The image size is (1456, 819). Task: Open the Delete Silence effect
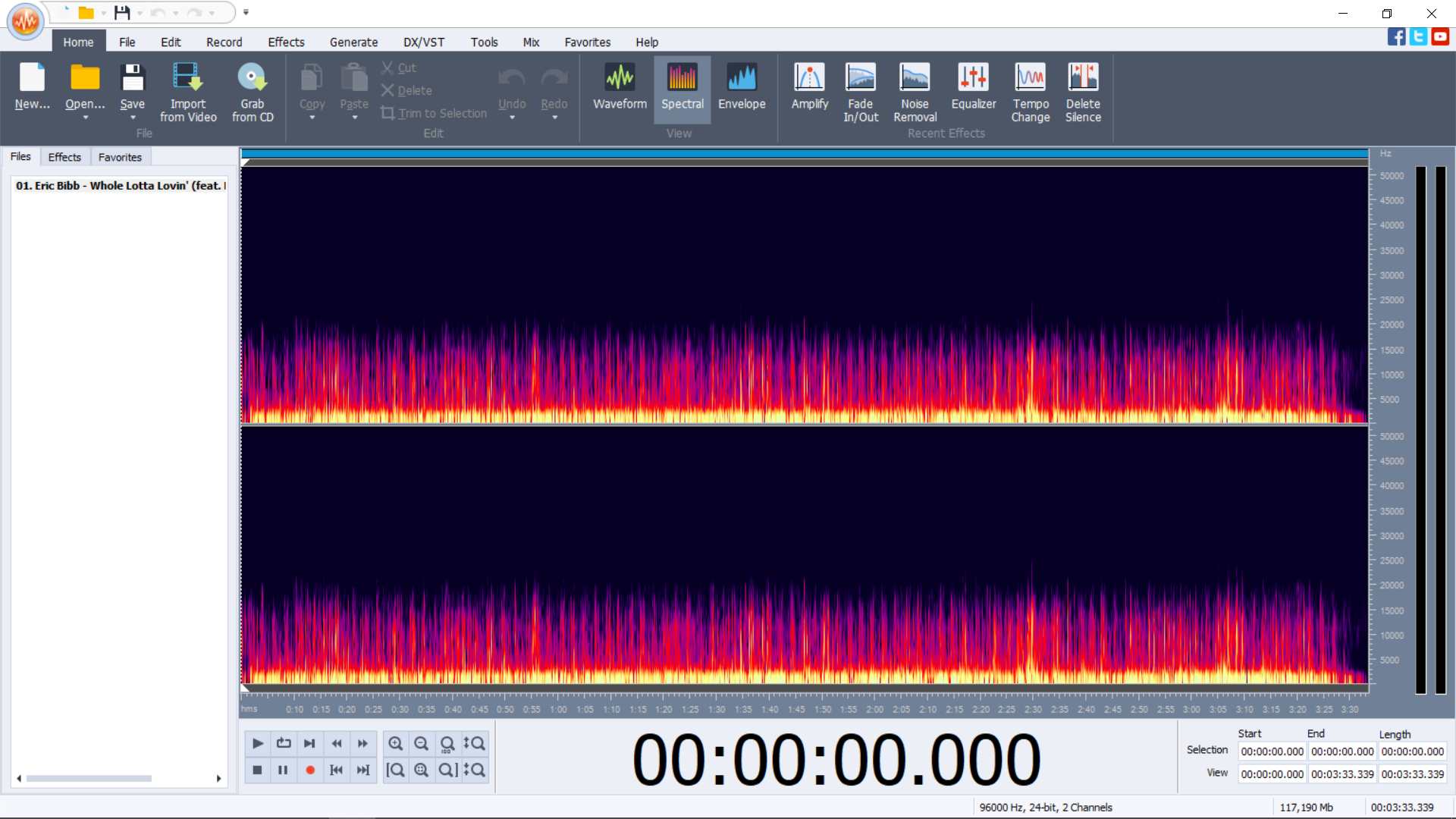coord(1083,93)
